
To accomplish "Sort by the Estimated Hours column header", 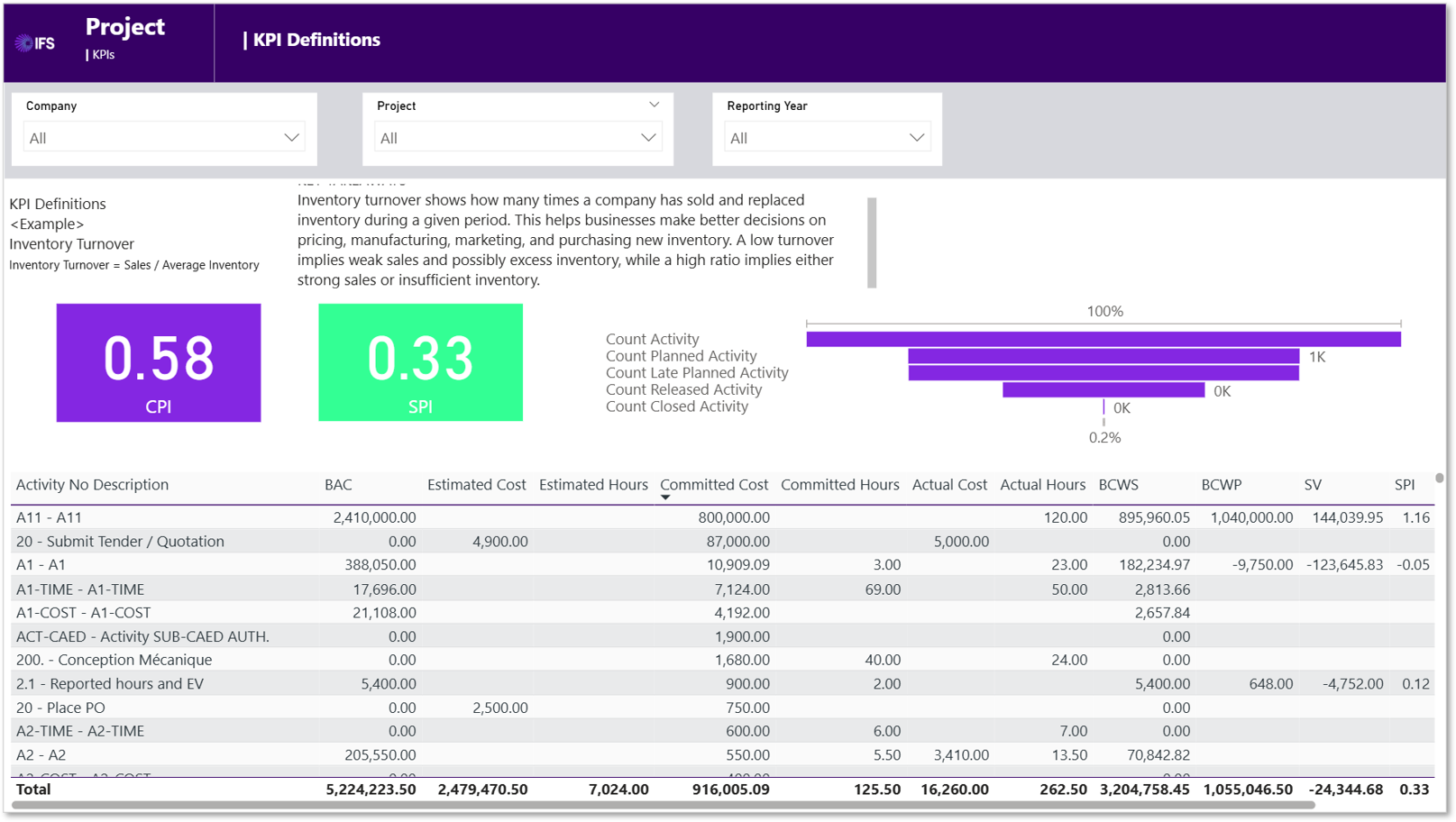I will click(x=593, y=485).
